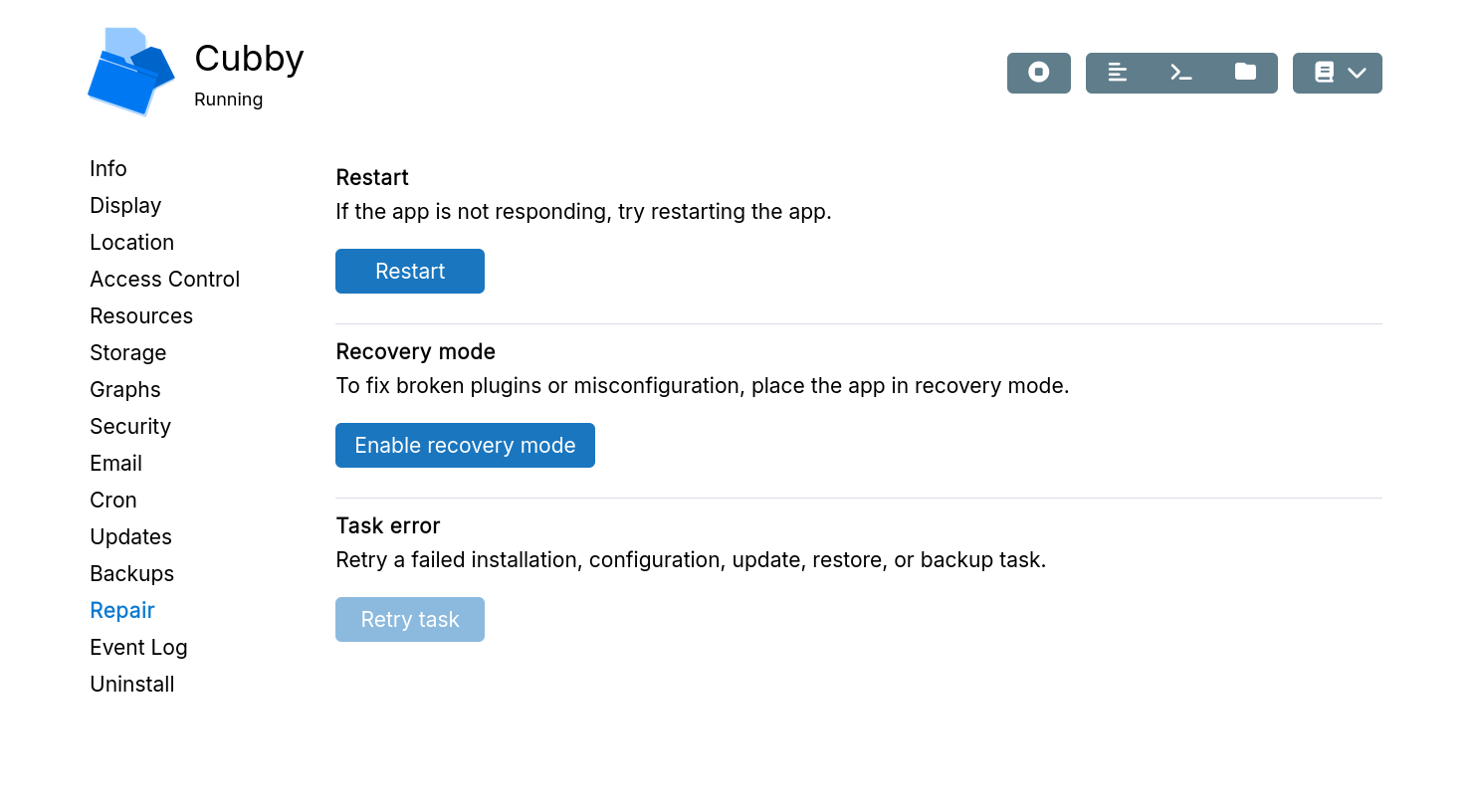Configure Email settings
Viewport: 1477px width, 812px height.
coord(115,463)
